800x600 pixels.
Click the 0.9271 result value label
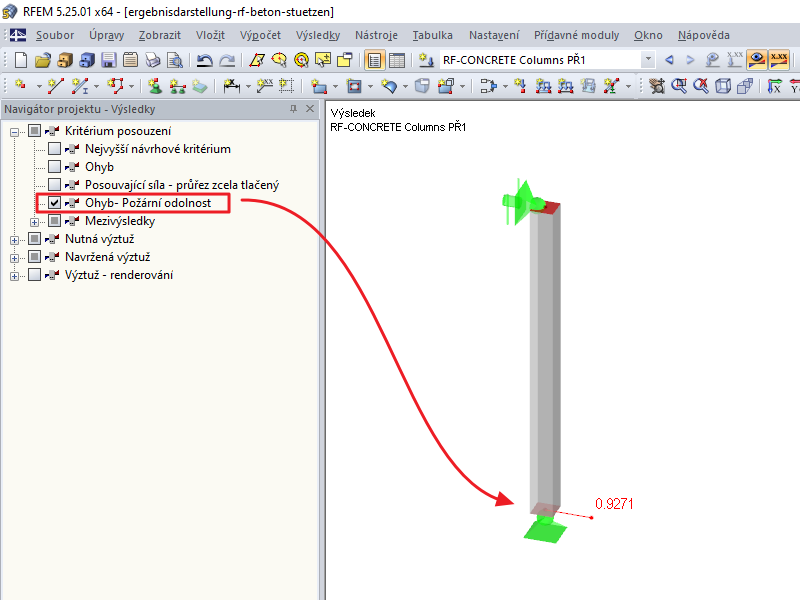(614, 504)
